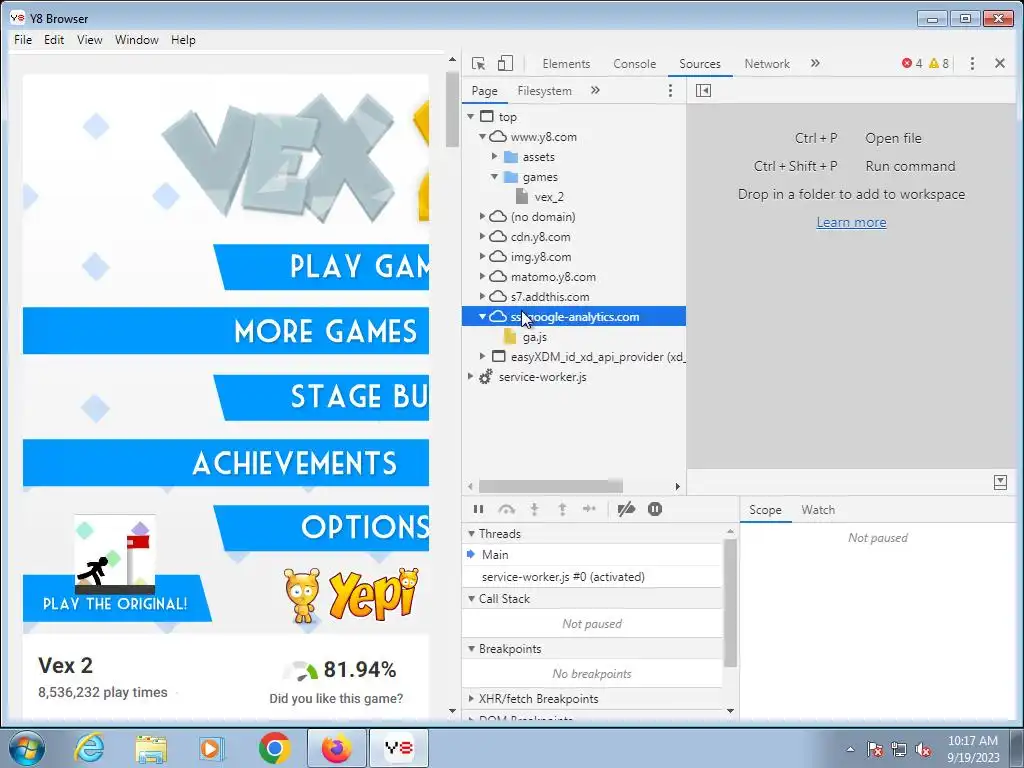Collapse the games folder
Viewport: 1024px width, 768px height.
[494, 177]
